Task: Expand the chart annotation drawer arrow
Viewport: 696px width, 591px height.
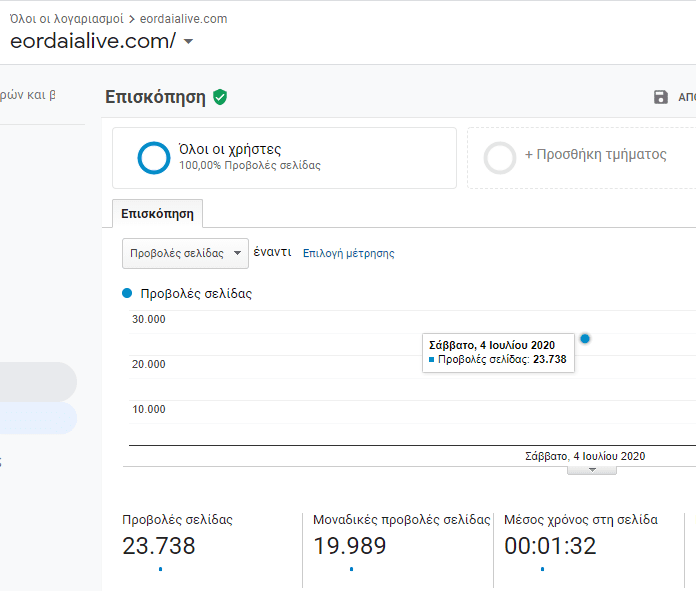Action: (x=592, y=470)
